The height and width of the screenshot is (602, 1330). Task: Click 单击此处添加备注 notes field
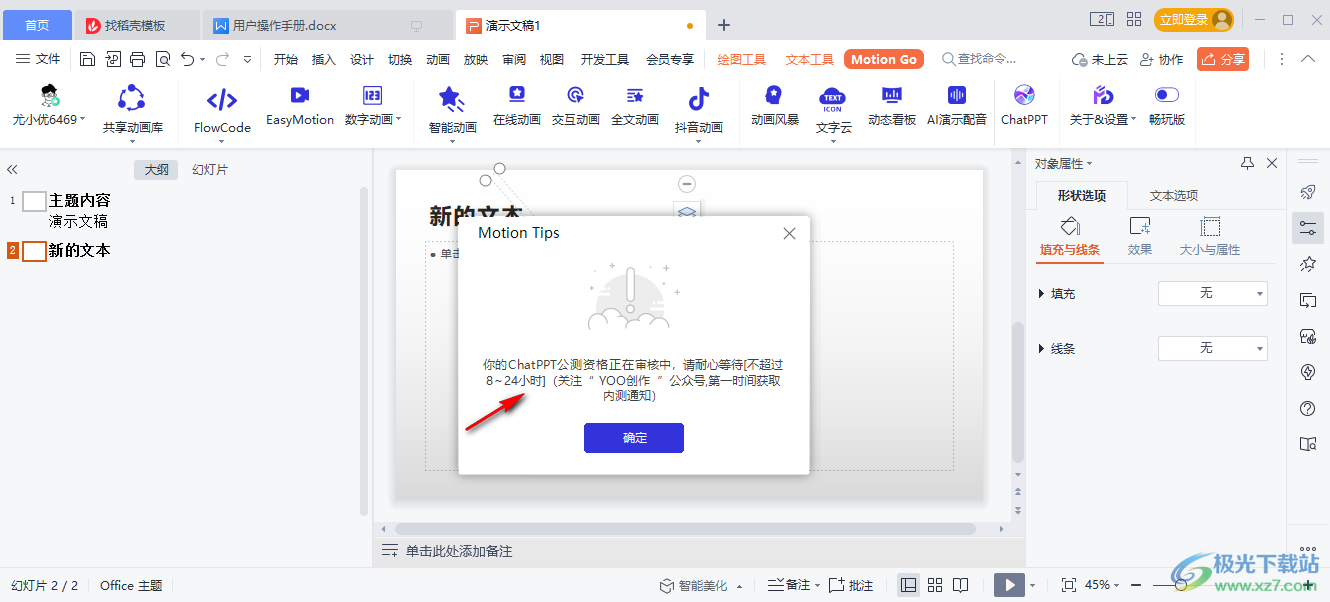459,551
